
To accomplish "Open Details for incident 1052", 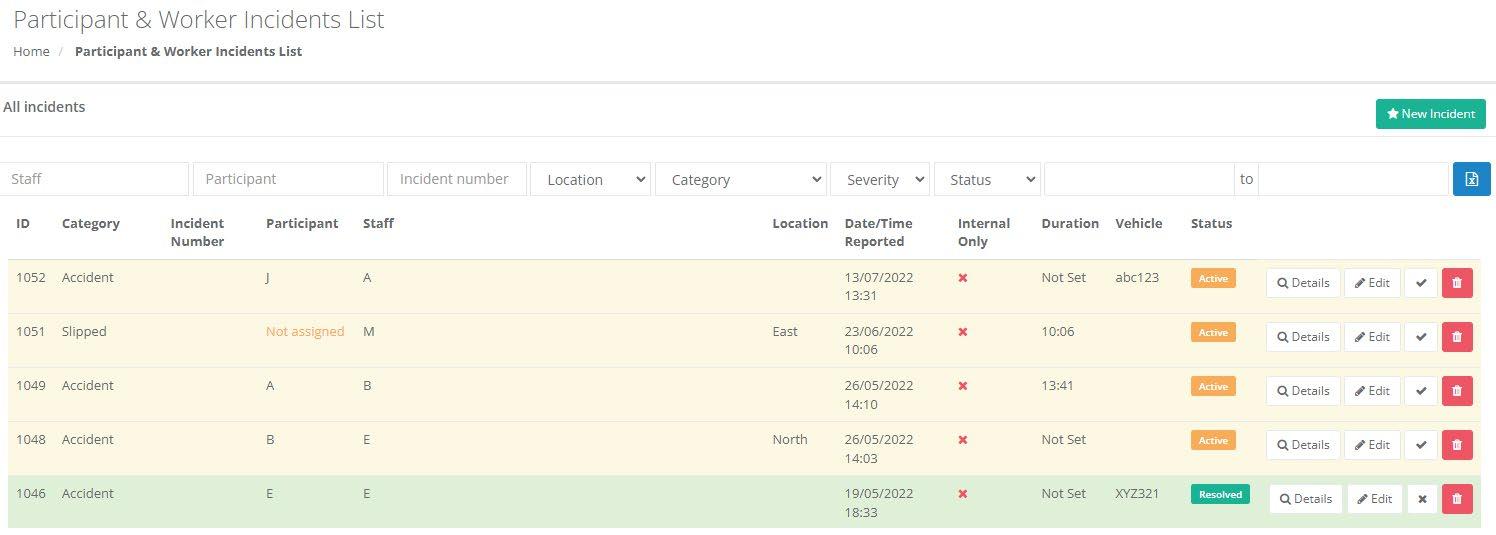I will tap(1302, 283).
